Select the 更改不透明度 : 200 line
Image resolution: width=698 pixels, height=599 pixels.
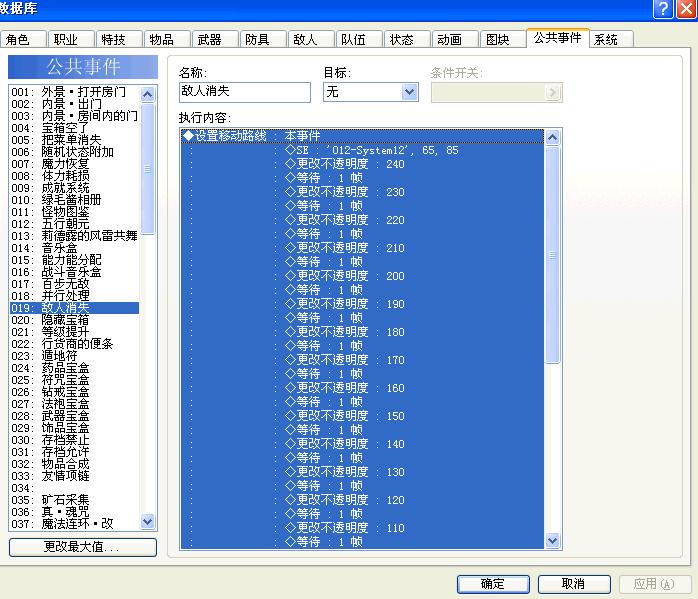(x=362, y=276)
